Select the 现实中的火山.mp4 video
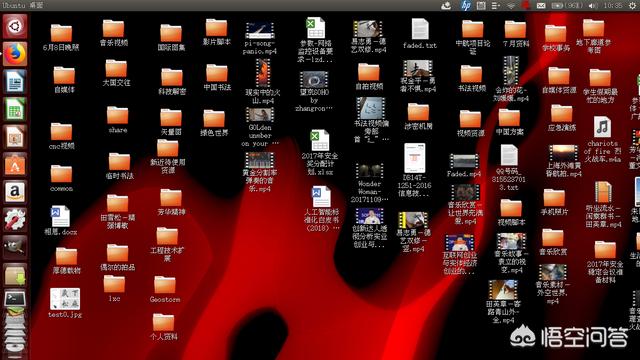640x360 pixels. point(262,81)
